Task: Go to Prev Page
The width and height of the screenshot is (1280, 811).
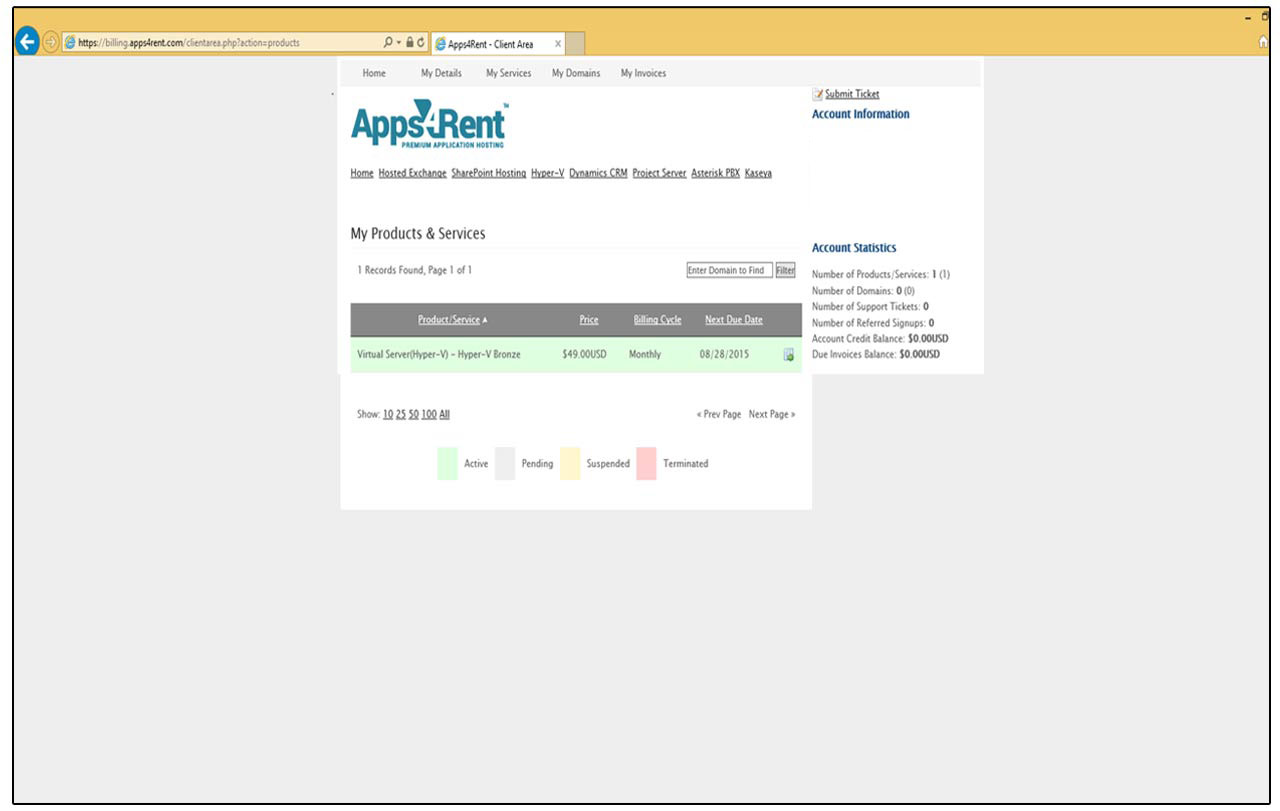Action: (719, 414)
